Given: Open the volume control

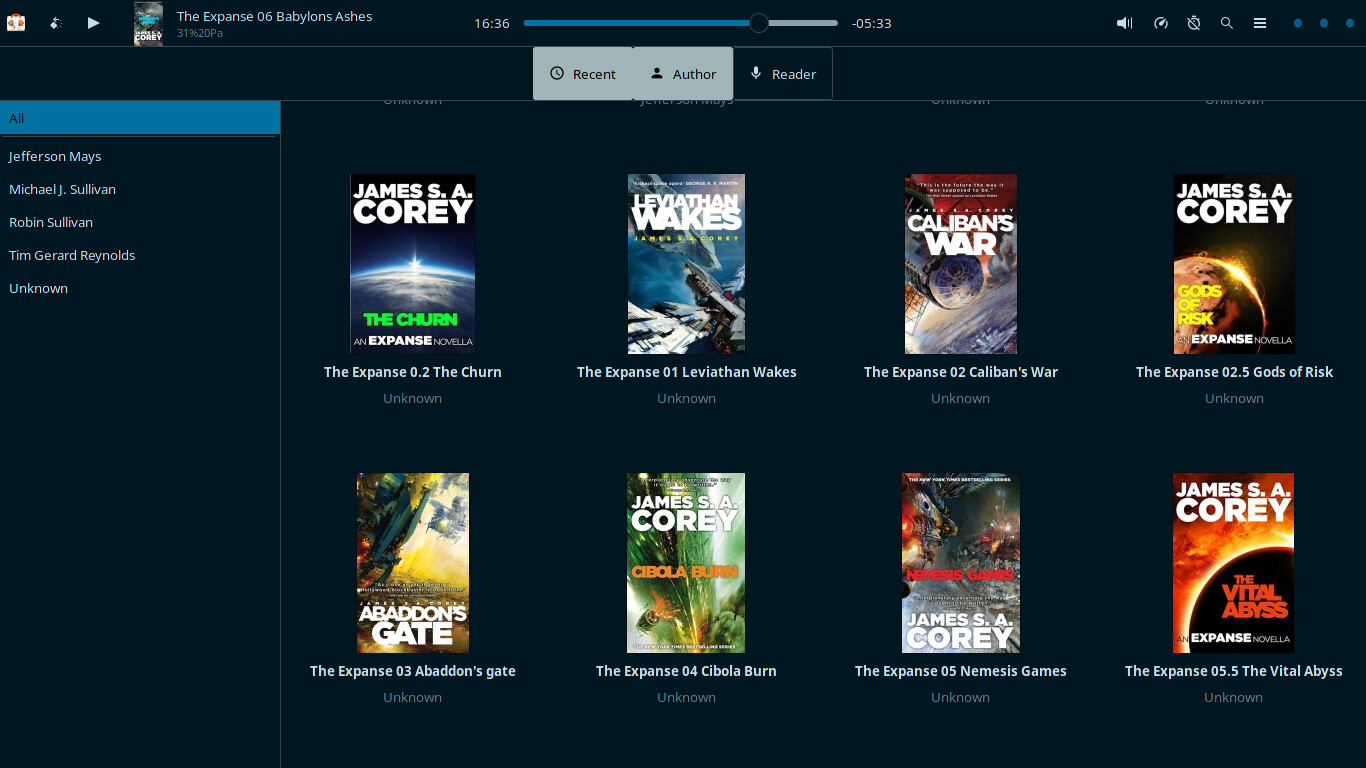Looking at the screenshot, I should [1124, 23].
